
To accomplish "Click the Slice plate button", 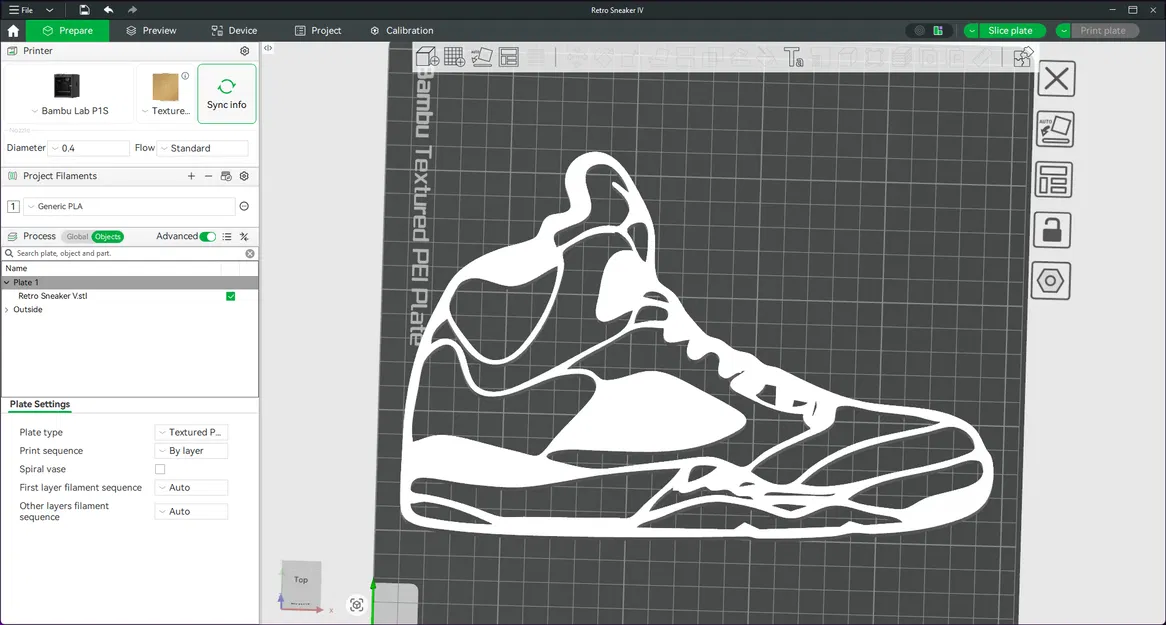I will click(x=1009, y=31).
